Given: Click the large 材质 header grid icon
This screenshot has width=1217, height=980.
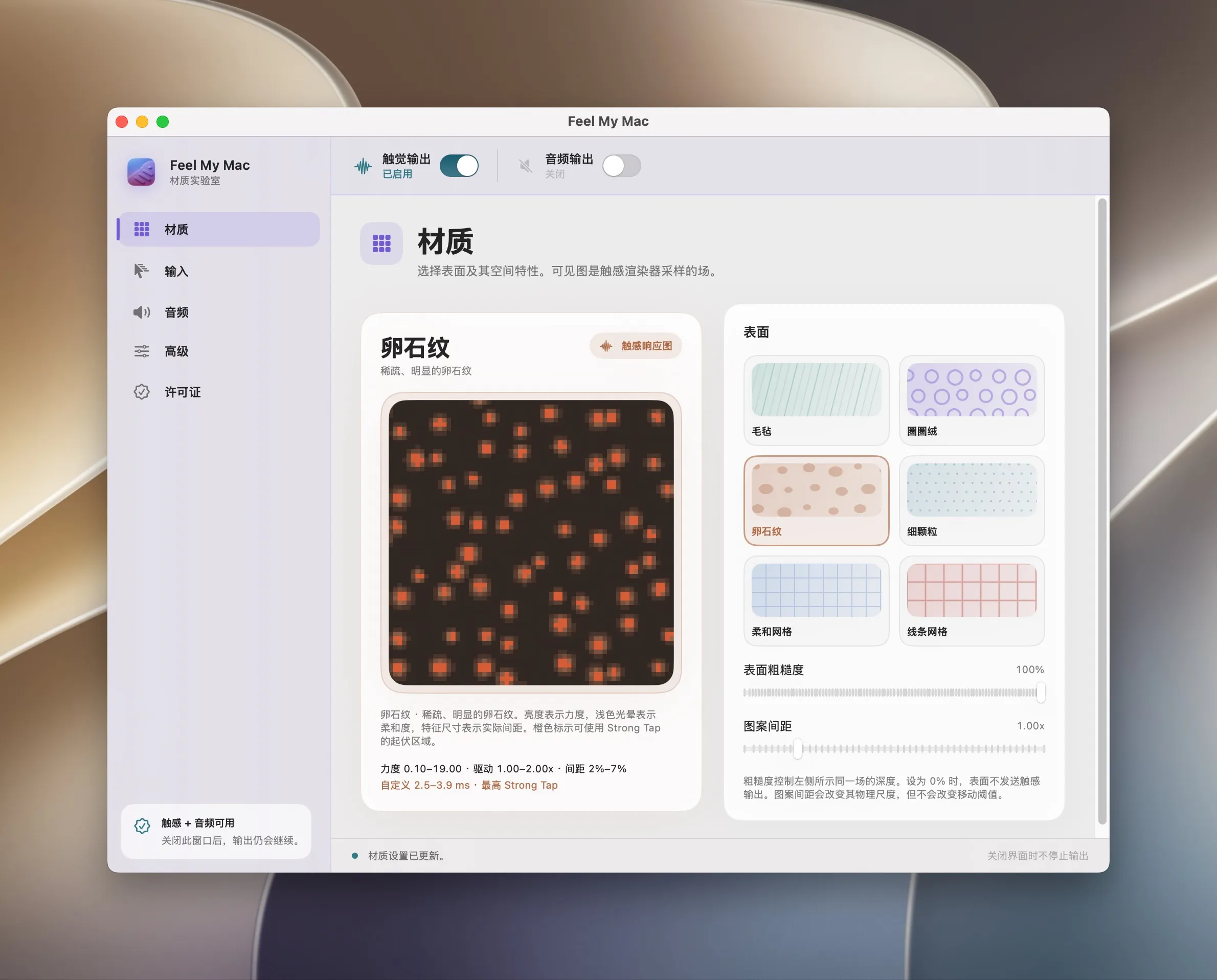Looking at the screenshot, I should point(381,243).
